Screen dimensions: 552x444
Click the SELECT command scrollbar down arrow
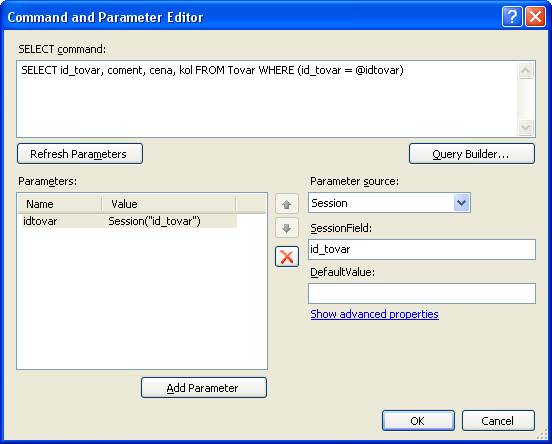(x=526, y=127)
